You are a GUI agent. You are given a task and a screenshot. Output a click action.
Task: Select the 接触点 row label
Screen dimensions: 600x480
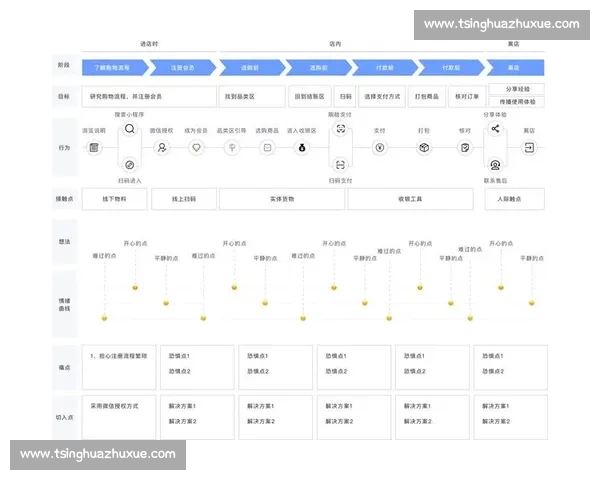[65, 199]
